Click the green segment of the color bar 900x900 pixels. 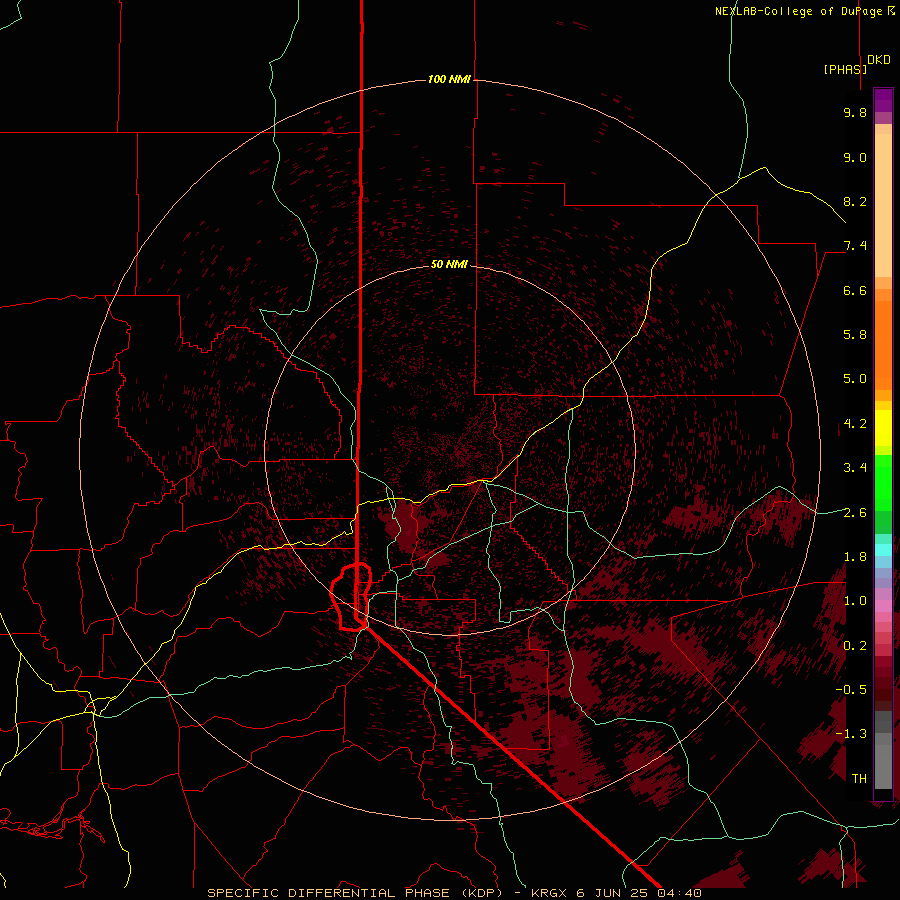(883, 482)
